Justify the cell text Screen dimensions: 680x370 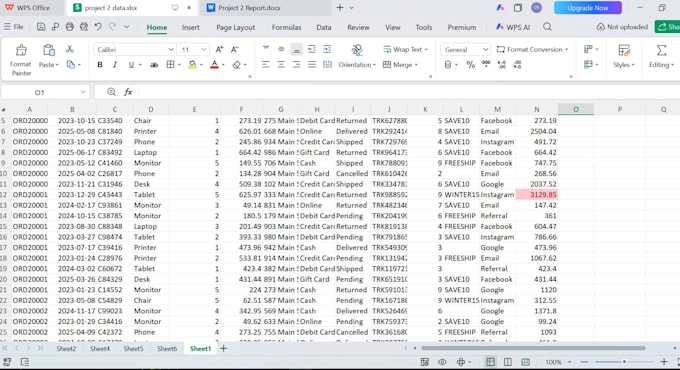(x=312, y=65)
